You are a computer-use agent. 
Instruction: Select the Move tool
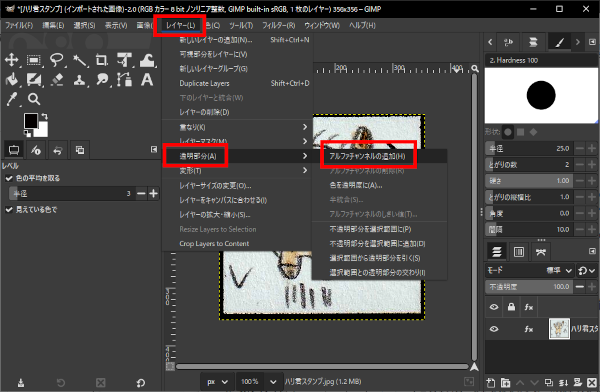pyautogui.click(x=11, y=60)
